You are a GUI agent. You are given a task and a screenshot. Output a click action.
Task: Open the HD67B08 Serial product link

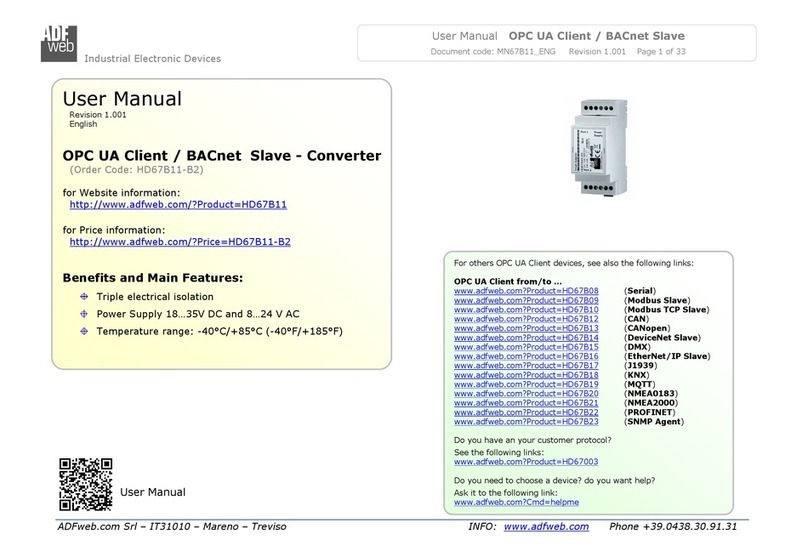coord(526,291)
